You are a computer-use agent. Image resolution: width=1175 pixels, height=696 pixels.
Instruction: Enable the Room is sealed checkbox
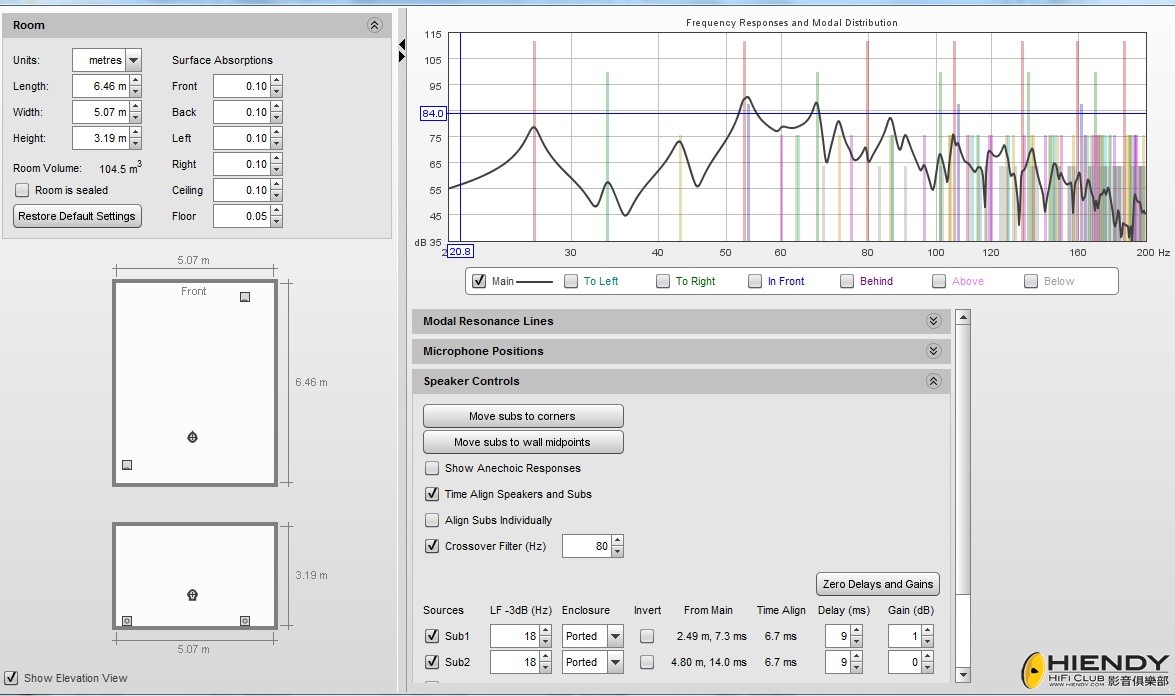[22, 190]
